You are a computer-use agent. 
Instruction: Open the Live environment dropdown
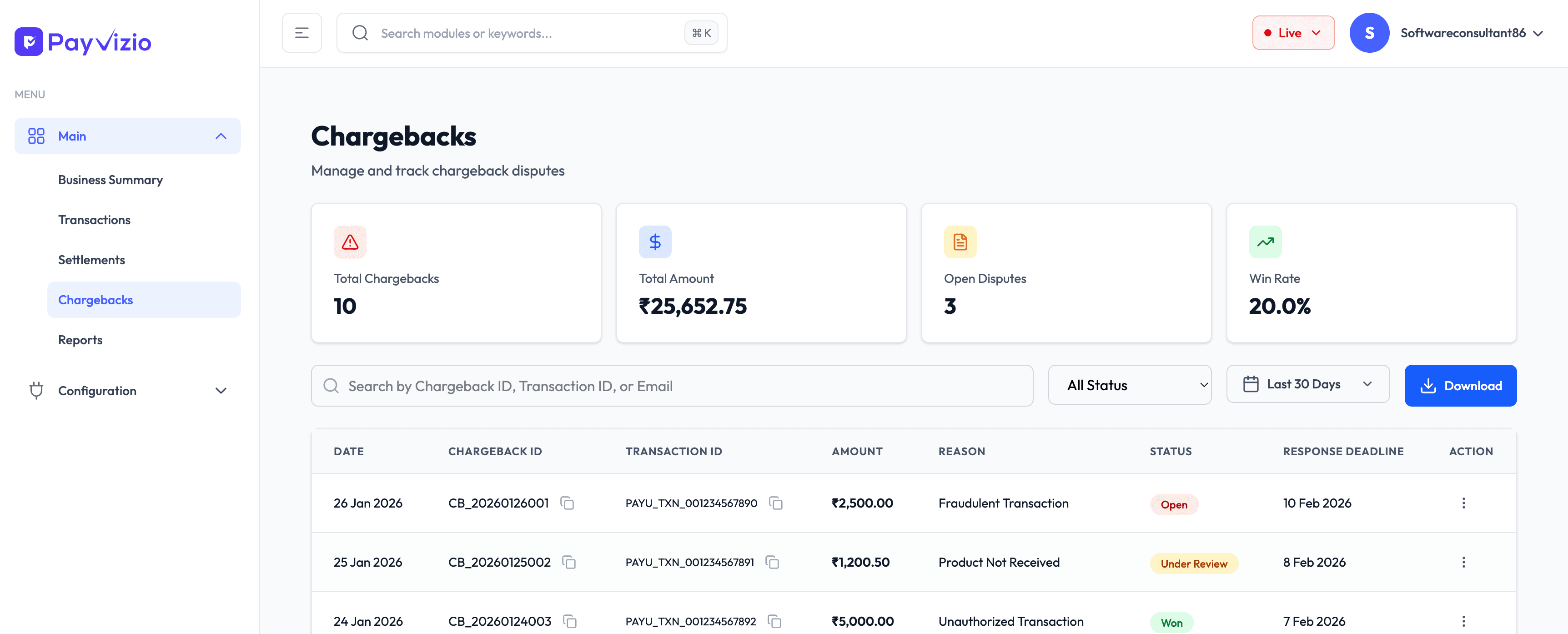[1293, 32]
